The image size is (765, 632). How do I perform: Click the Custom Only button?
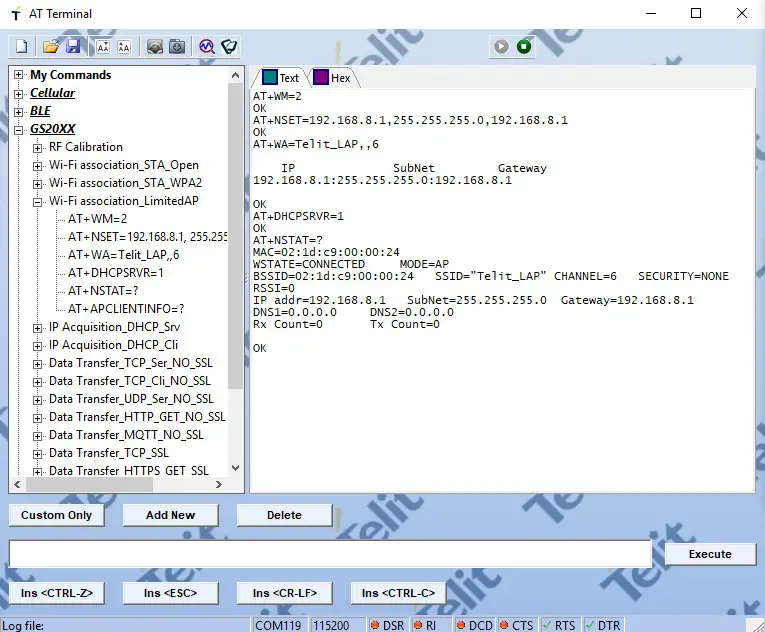(x=57, y=515)
